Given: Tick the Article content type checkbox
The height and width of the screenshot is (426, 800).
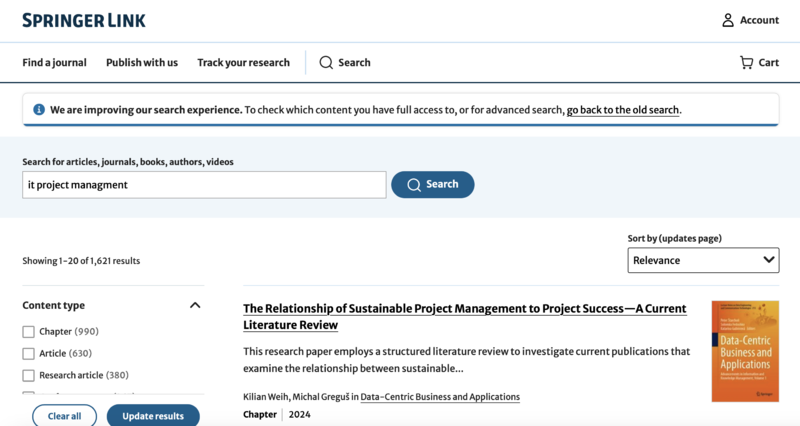Looking at the screenshot, I should tap(29, 354).
